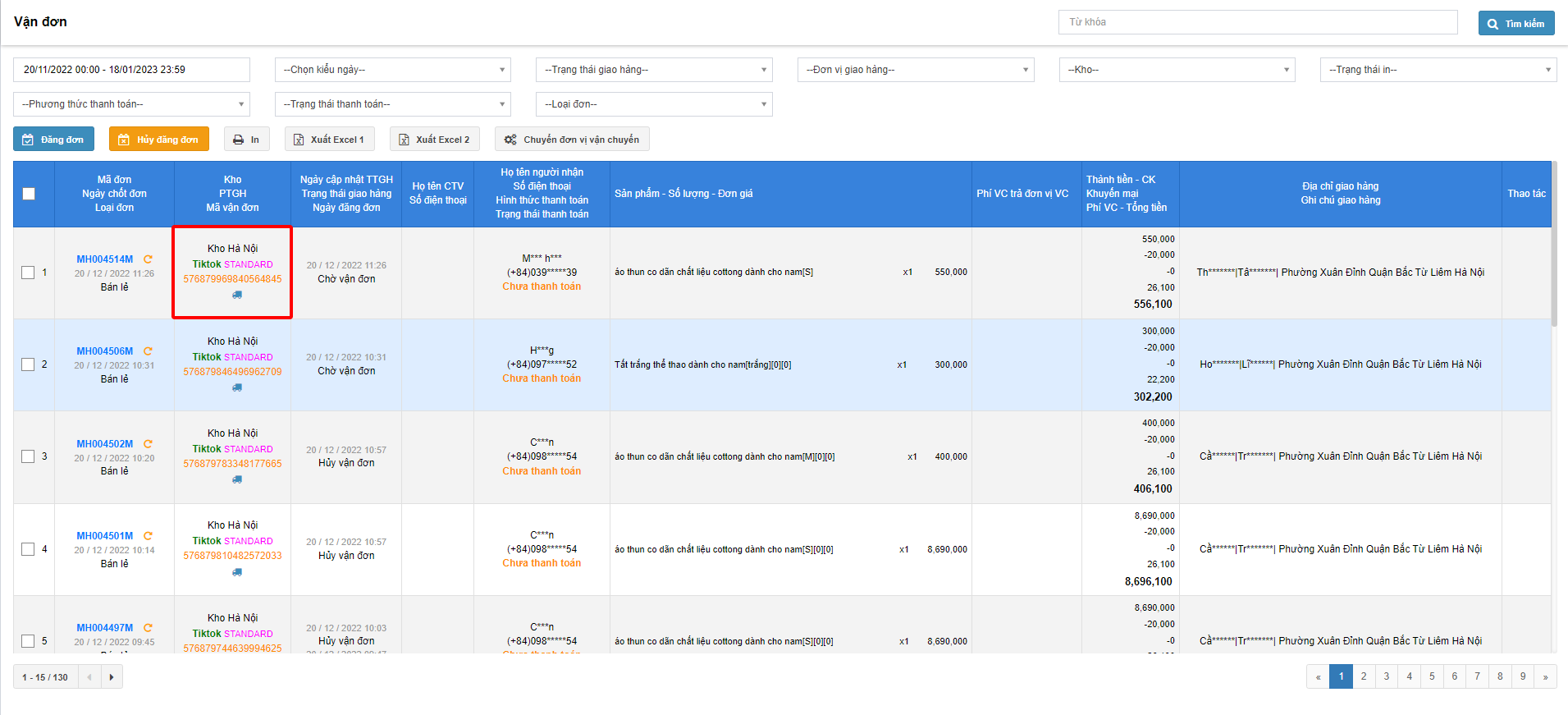
Task: Expand the Trạng thái giao hàng dropdown
Action: pyautogui.click(x=653, y=70)
